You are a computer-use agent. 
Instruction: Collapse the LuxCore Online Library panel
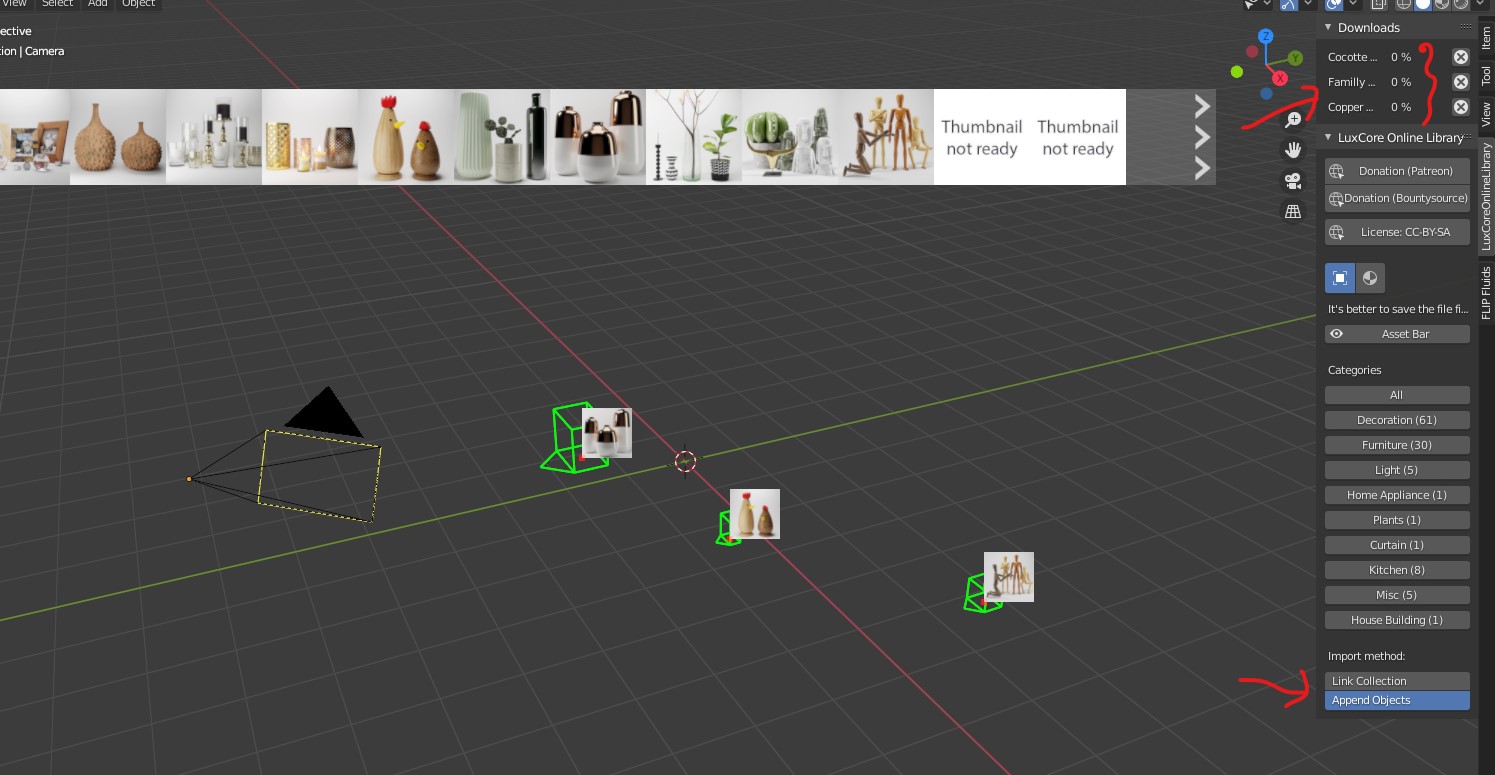tap(1329, 138)
